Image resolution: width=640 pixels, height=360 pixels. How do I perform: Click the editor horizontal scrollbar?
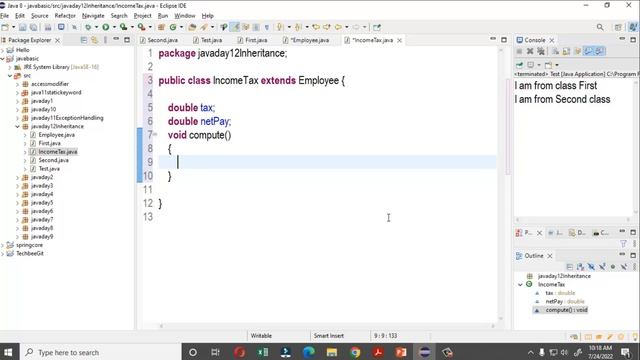(327, 326)
